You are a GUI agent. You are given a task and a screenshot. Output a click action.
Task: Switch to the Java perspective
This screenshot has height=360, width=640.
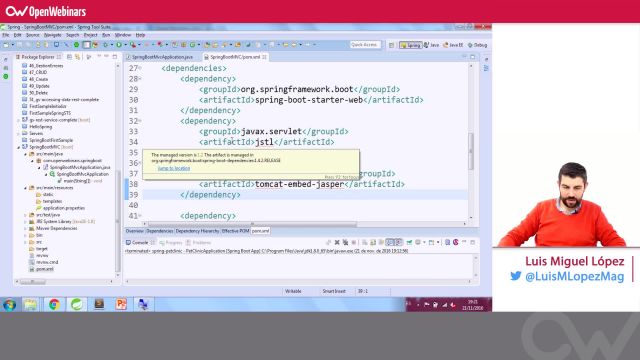(x=431, y=45)
